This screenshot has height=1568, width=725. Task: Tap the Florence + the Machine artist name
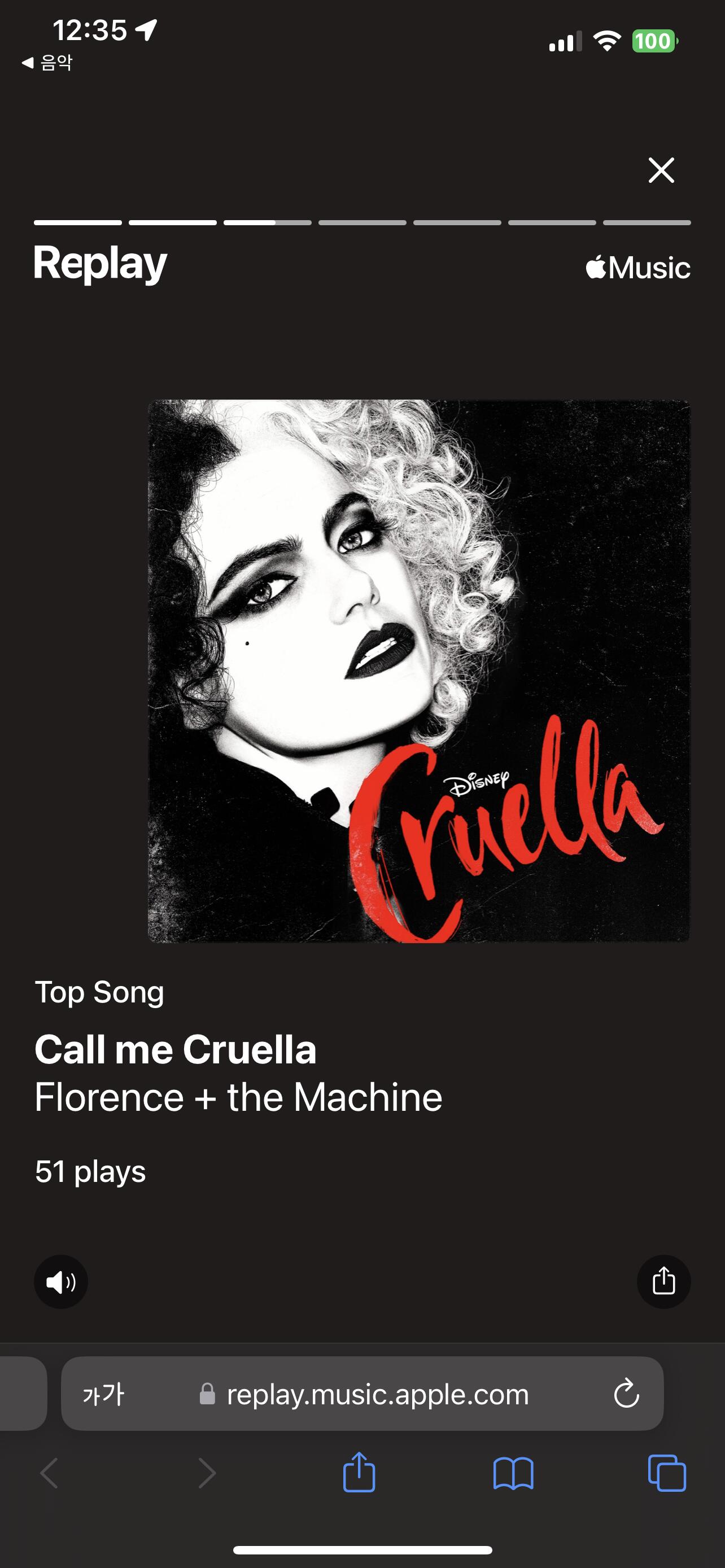pyautogui.click(x=238, y=1097)
